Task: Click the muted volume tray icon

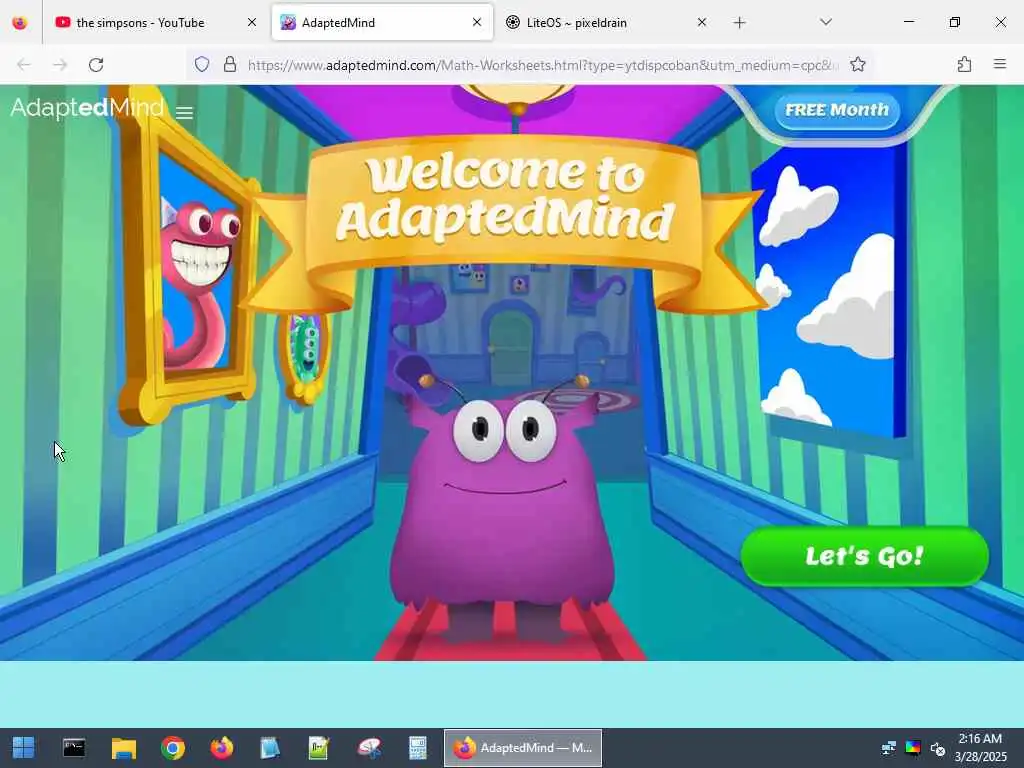Action: pyautogui.click(x=938, y=748)
